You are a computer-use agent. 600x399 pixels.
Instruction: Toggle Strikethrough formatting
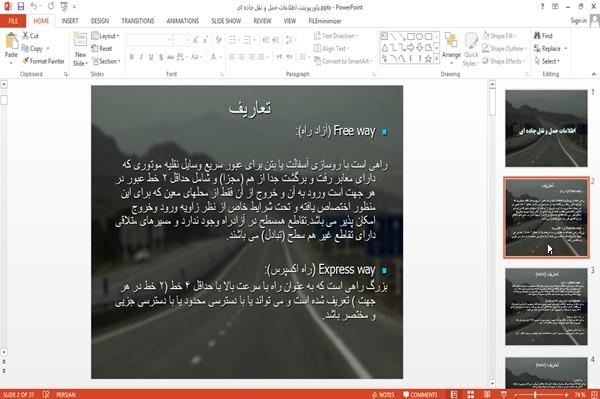coord(171,57)
